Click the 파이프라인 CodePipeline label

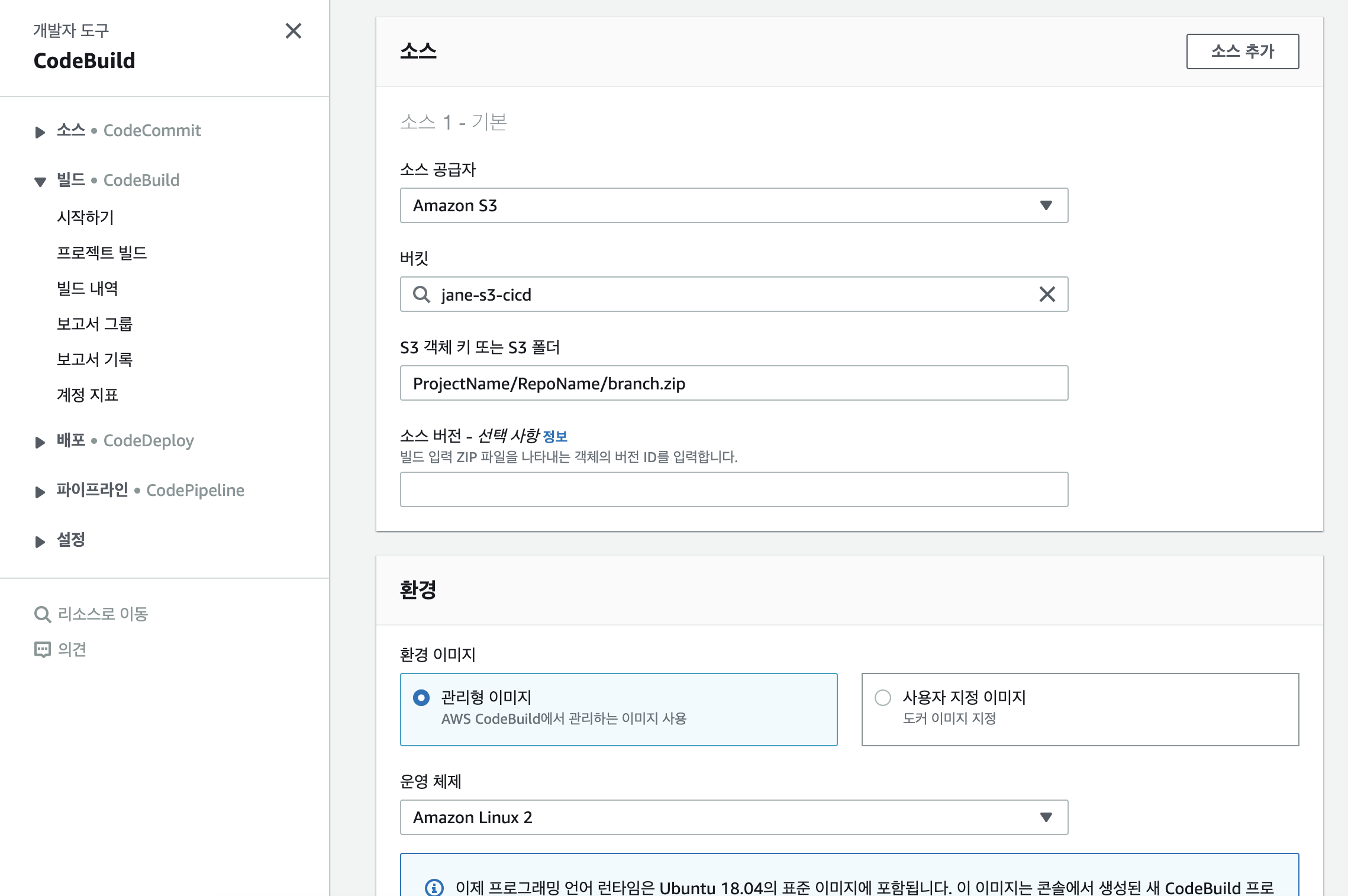pos(150,490)
